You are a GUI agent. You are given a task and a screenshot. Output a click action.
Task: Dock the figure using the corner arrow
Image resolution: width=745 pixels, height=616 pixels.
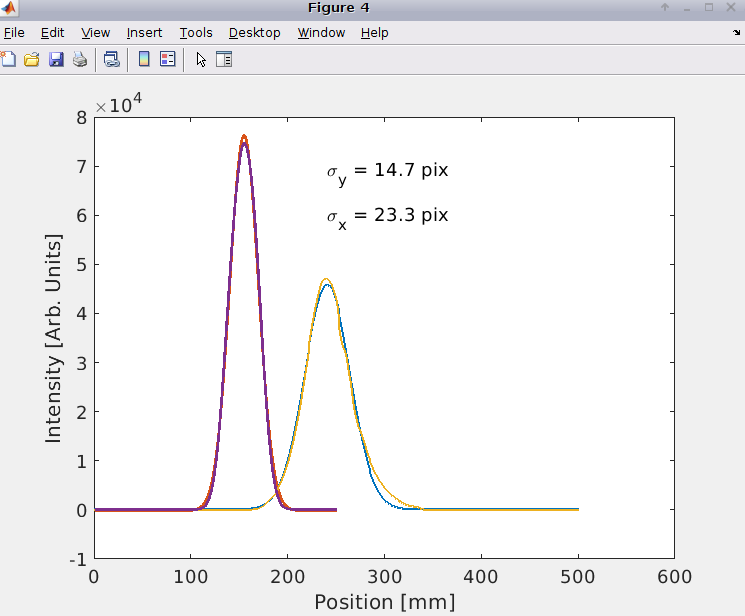pyautogui.click(x=736, y=33)
